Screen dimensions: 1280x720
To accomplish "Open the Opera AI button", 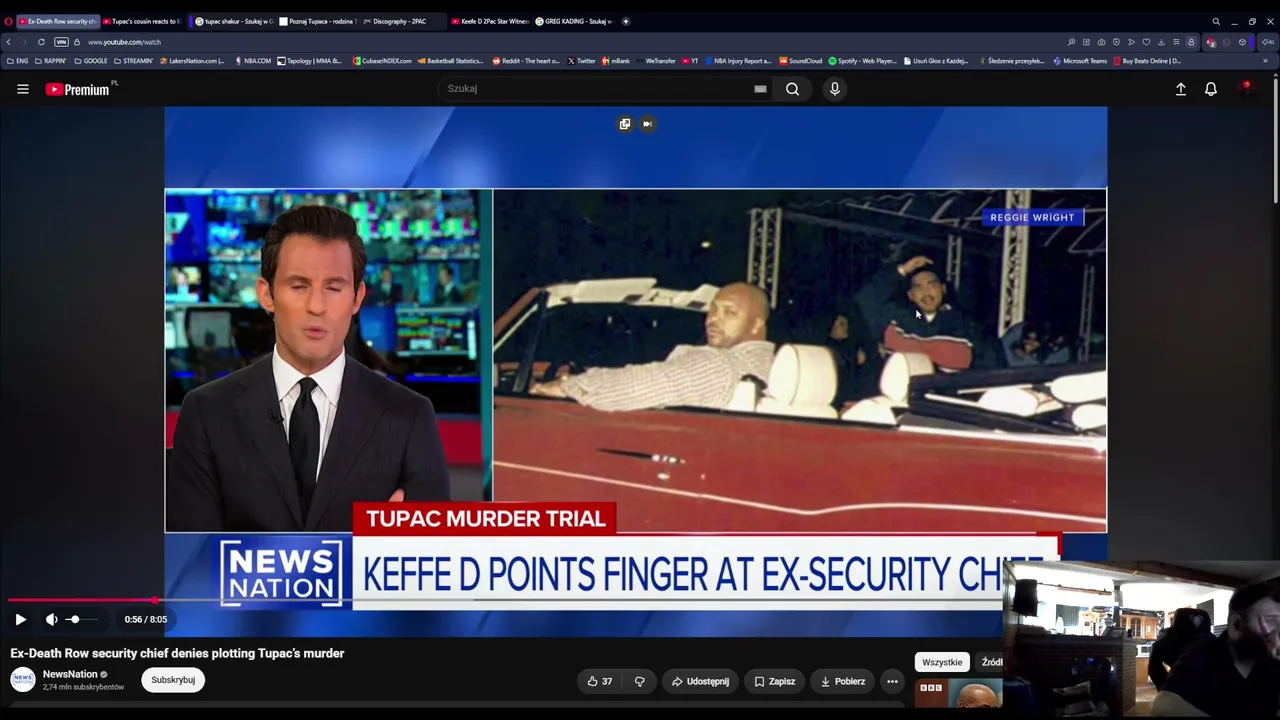I will [x=1268, y=42].
